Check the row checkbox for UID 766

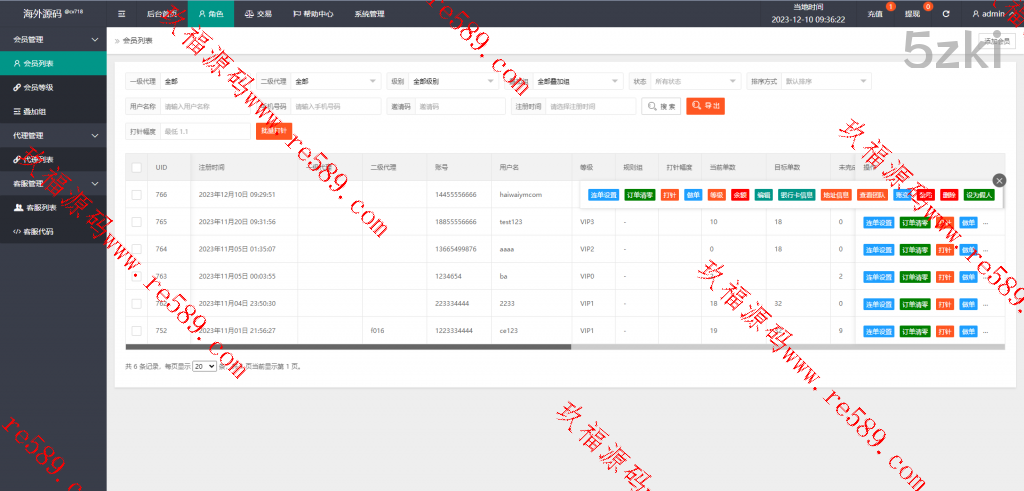(136, 194)
